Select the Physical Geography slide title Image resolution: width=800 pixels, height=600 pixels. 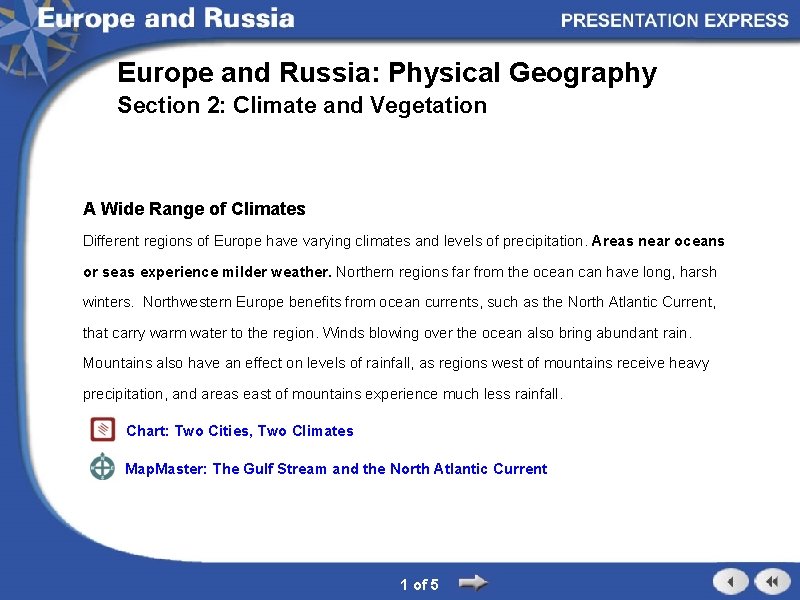387,73
